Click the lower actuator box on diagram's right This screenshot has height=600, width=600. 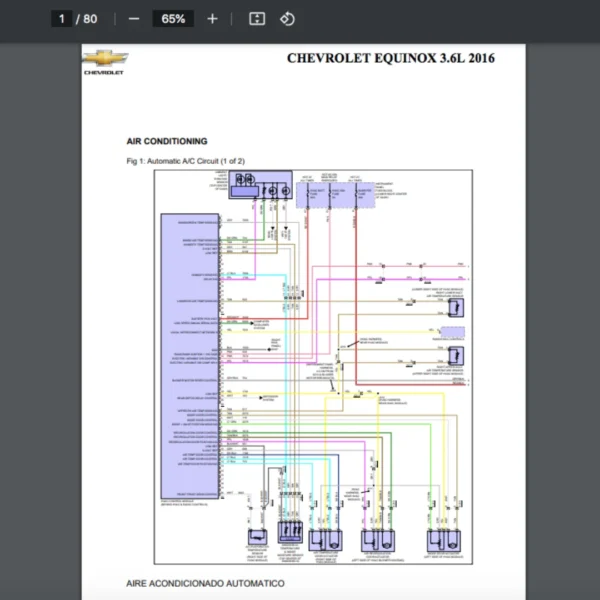coord(455,355)
